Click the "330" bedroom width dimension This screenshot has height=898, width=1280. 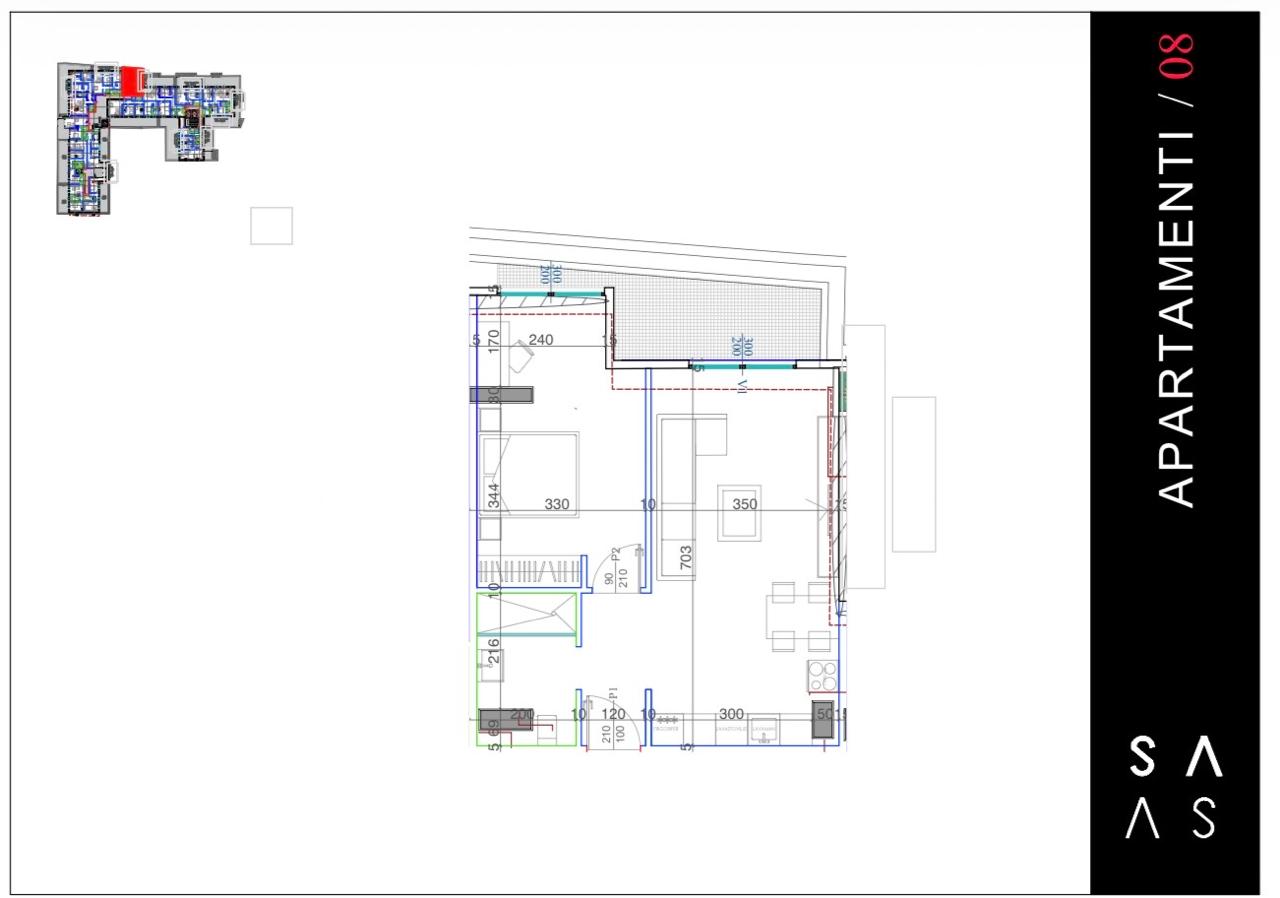[x=557, y=504]
